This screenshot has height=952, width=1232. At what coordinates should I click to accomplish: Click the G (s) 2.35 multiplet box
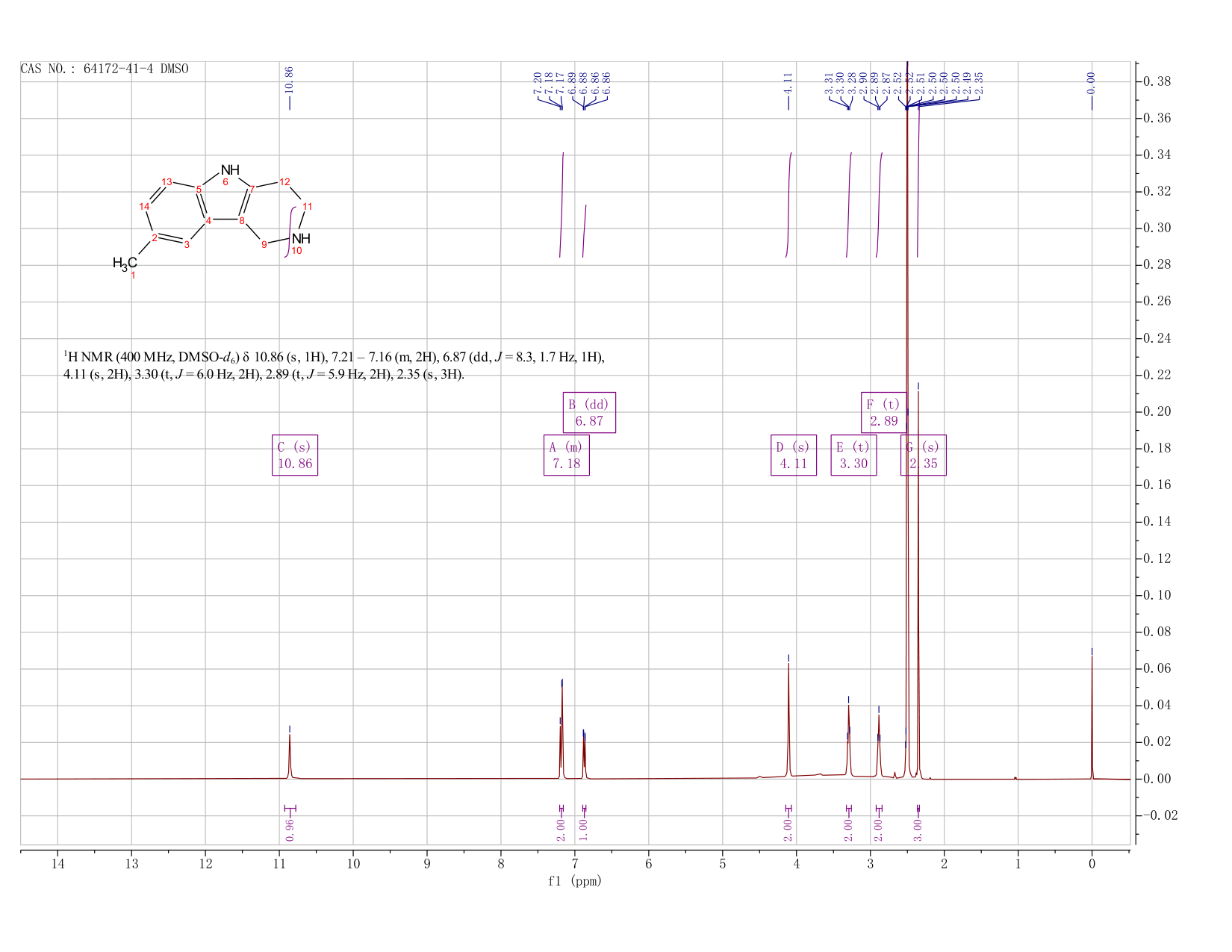point(924,455)
